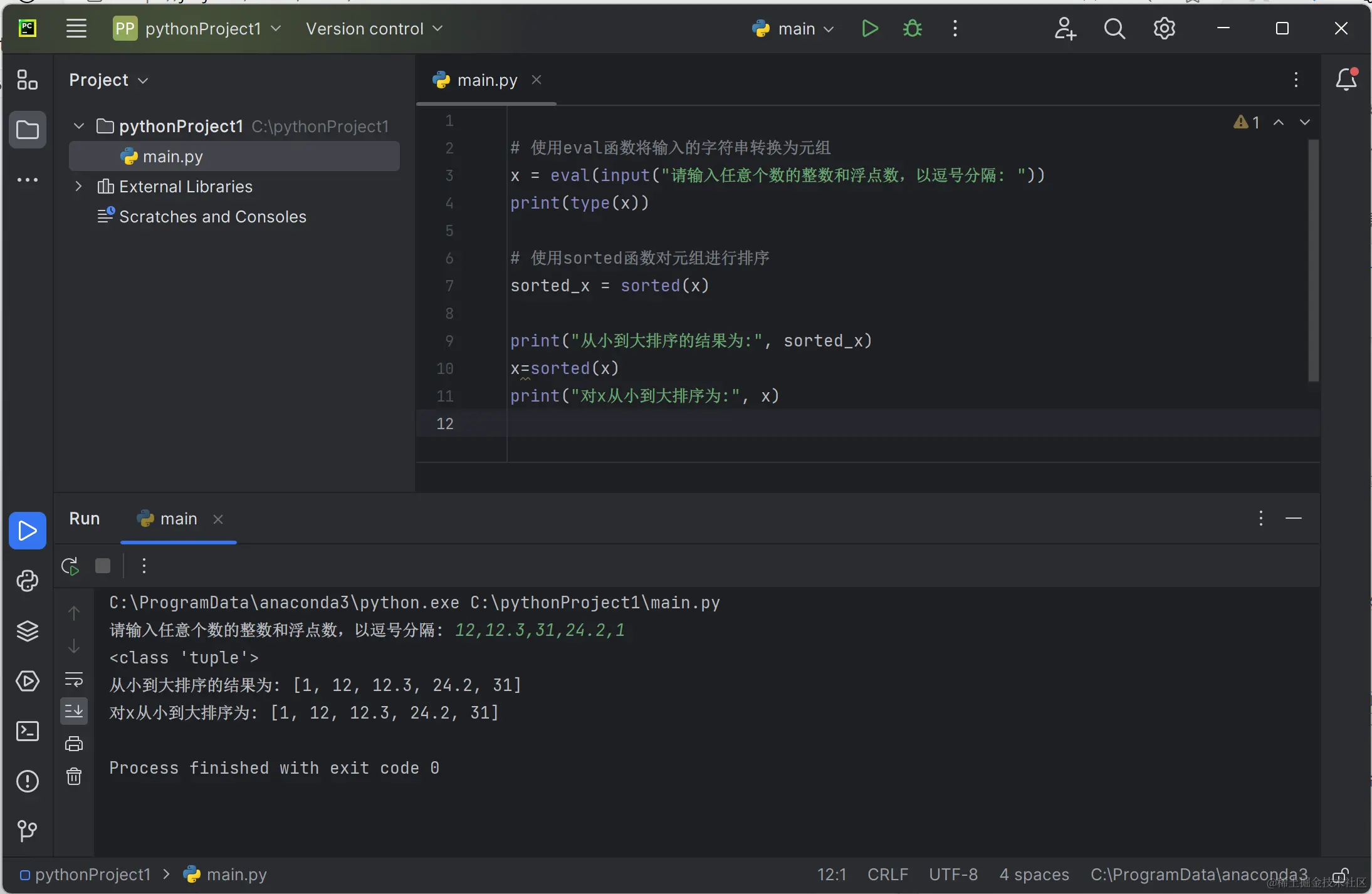Viewport: 1372px width, 894px height.
Task: Open the notifications bell
Action: pos(1346,80)
